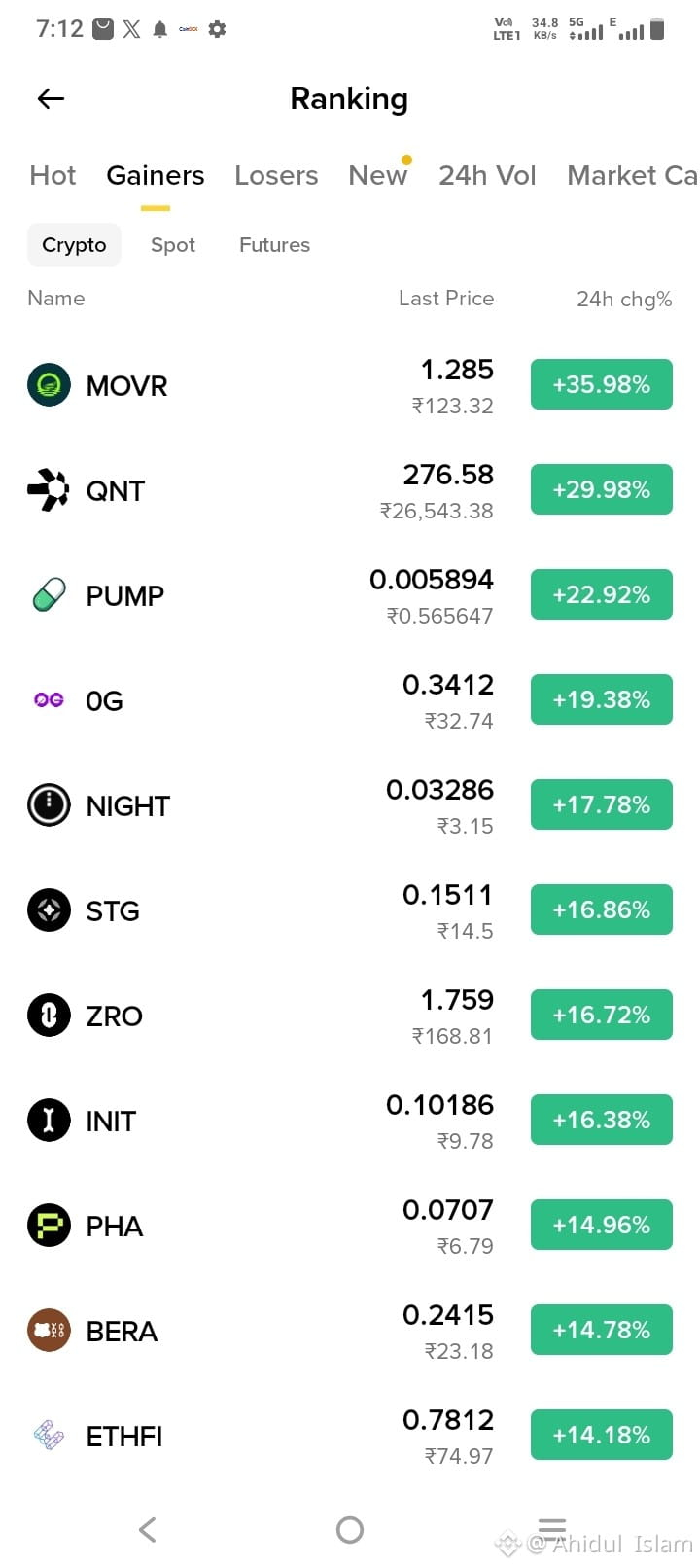Tap the BERA bear icon
700x1568 pixels.
[x=49, y=1331]
